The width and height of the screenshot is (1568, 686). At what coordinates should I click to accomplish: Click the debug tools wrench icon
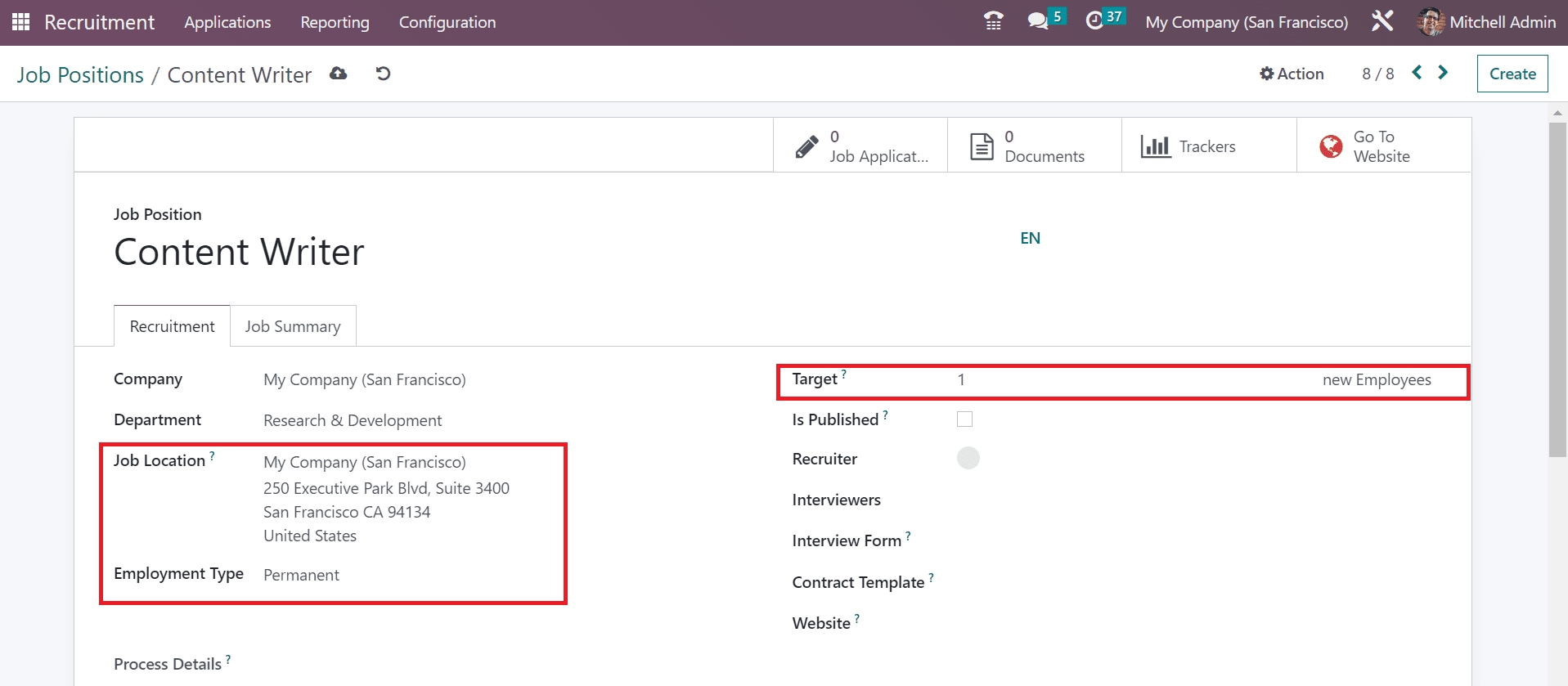[1382, 21]
